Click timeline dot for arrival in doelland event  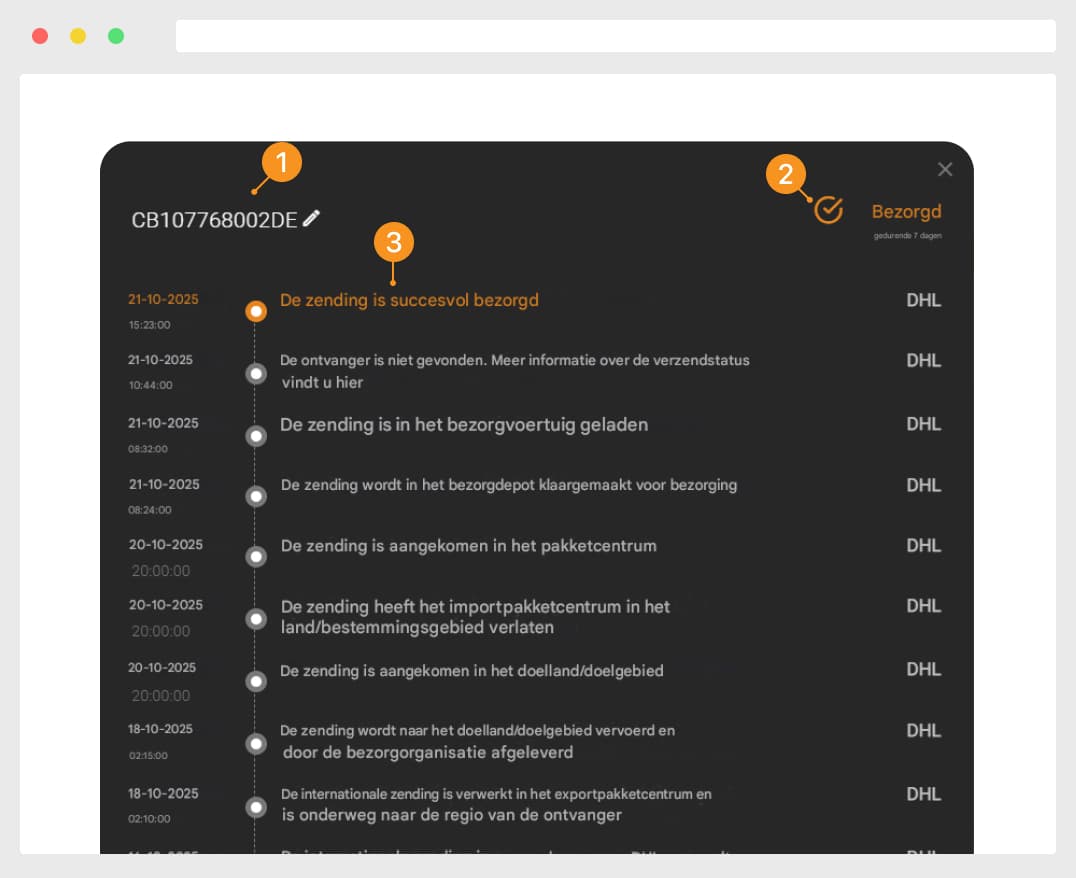click(256, 681)
